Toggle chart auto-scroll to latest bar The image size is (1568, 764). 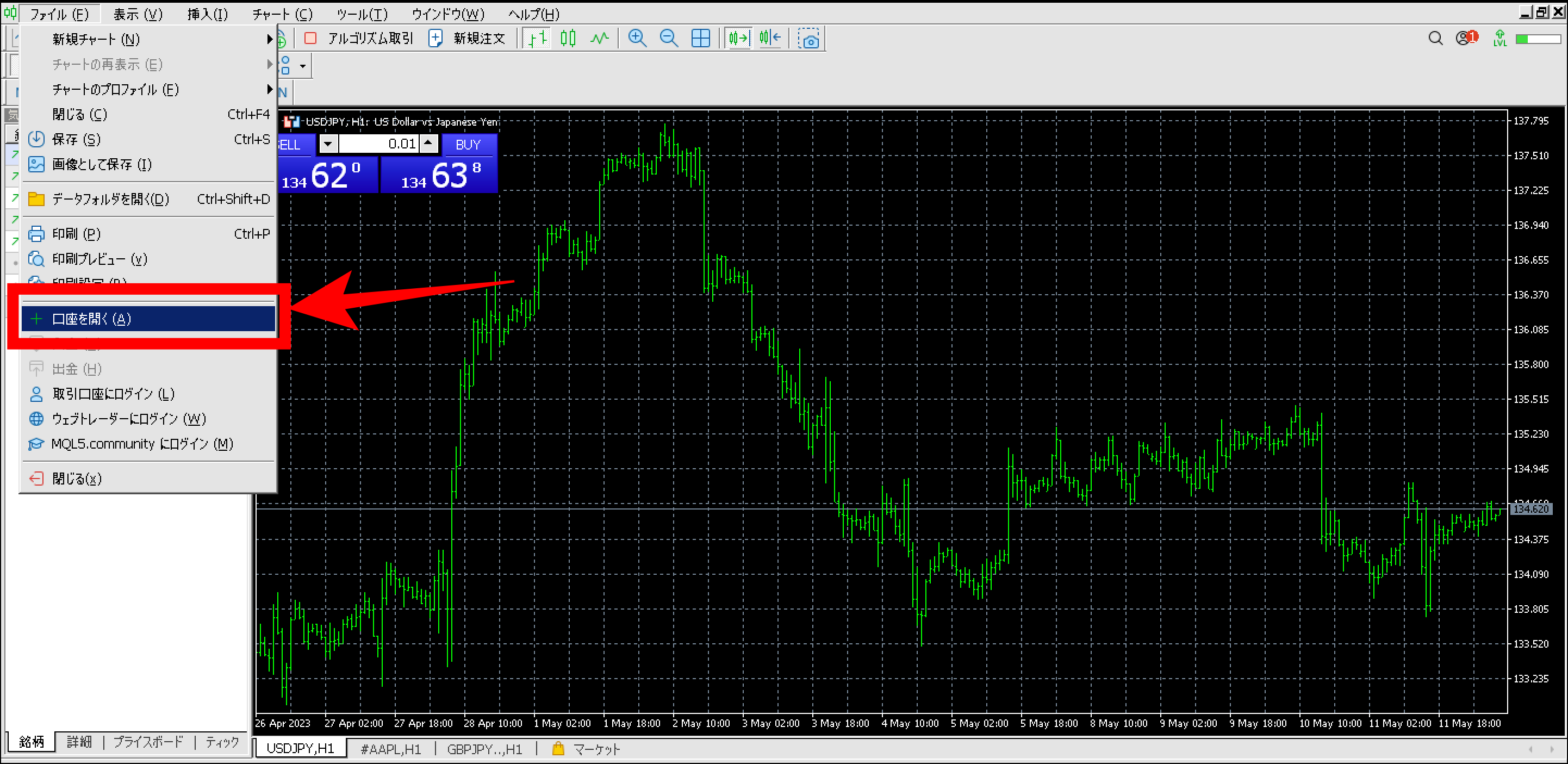click(x=738, y=39)
